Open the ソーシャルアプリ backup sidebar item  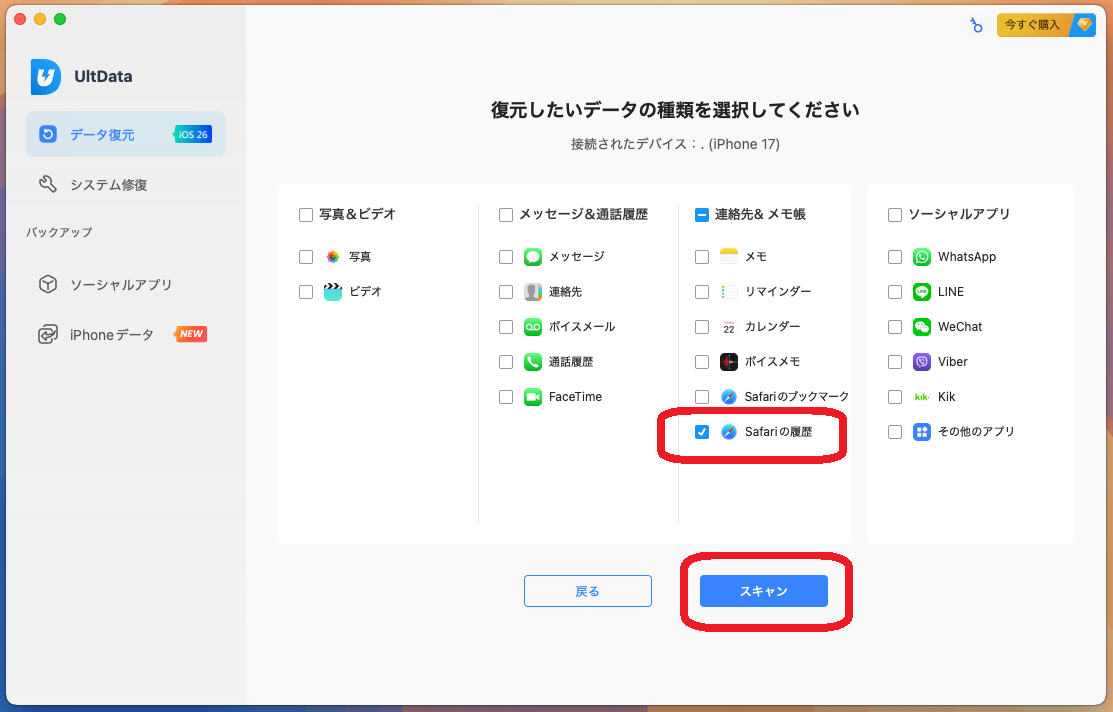point(126,285)
